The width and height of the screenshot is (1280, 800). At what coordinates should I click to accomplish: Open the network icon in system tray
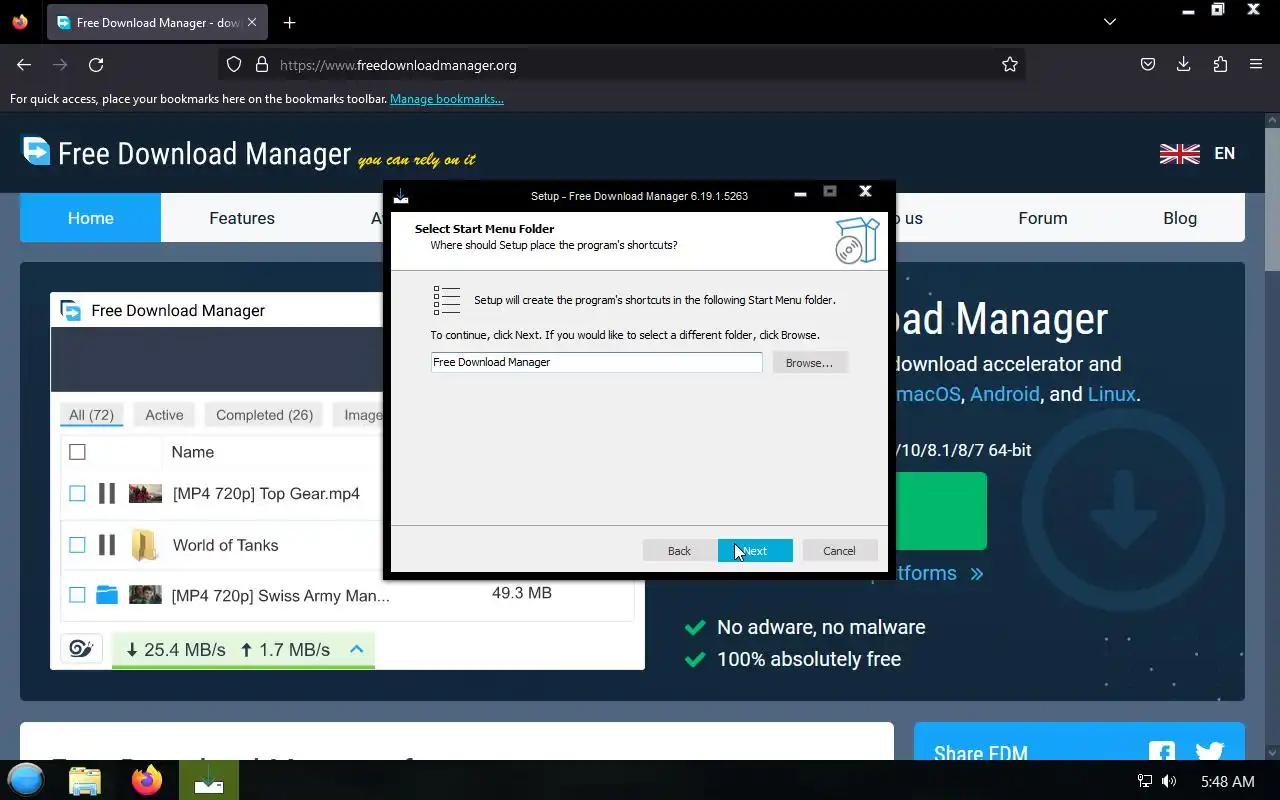(1145, 781)
